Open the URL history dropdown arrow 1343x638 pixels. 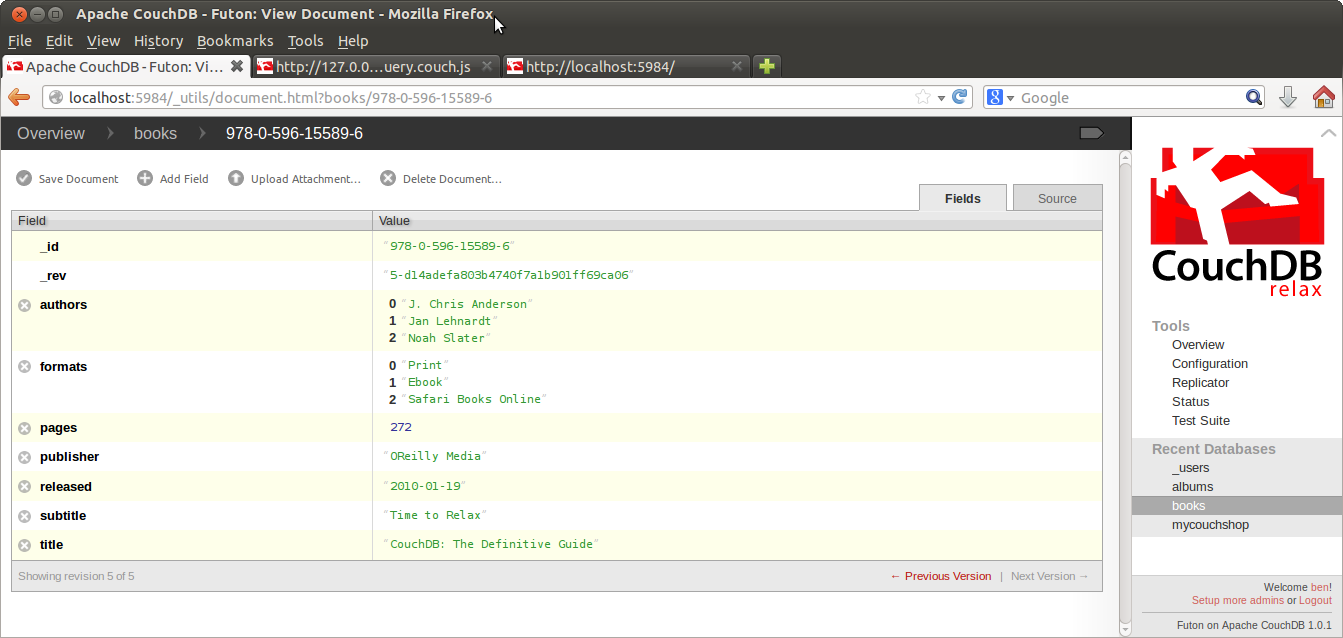point(941,98)
